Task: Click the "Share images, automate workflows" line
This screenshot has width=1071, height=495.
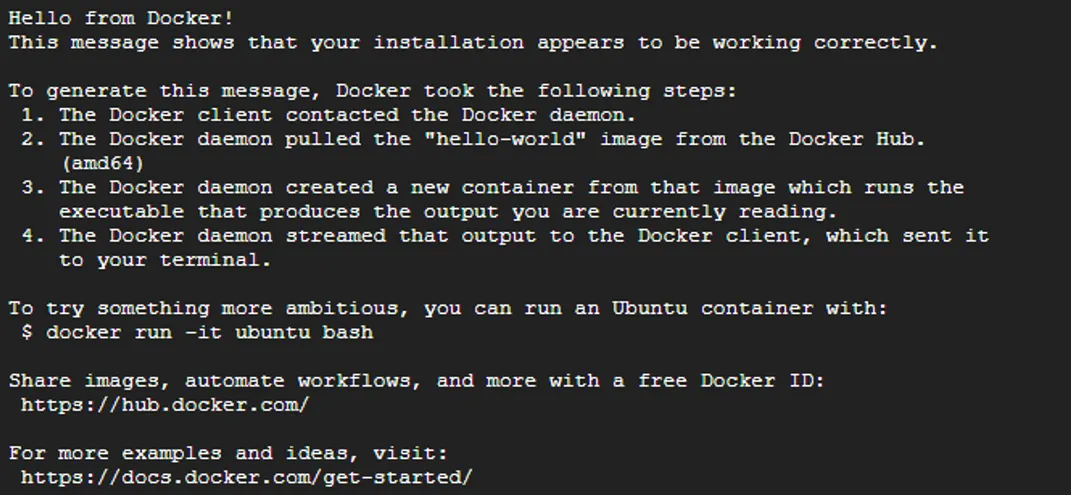Action: [x=416, y=381]
